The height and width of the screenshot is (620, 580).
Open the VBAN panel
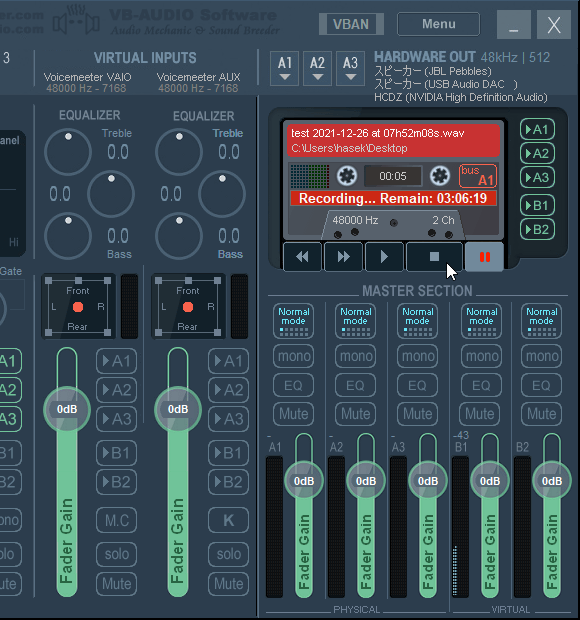coord(351,24)
